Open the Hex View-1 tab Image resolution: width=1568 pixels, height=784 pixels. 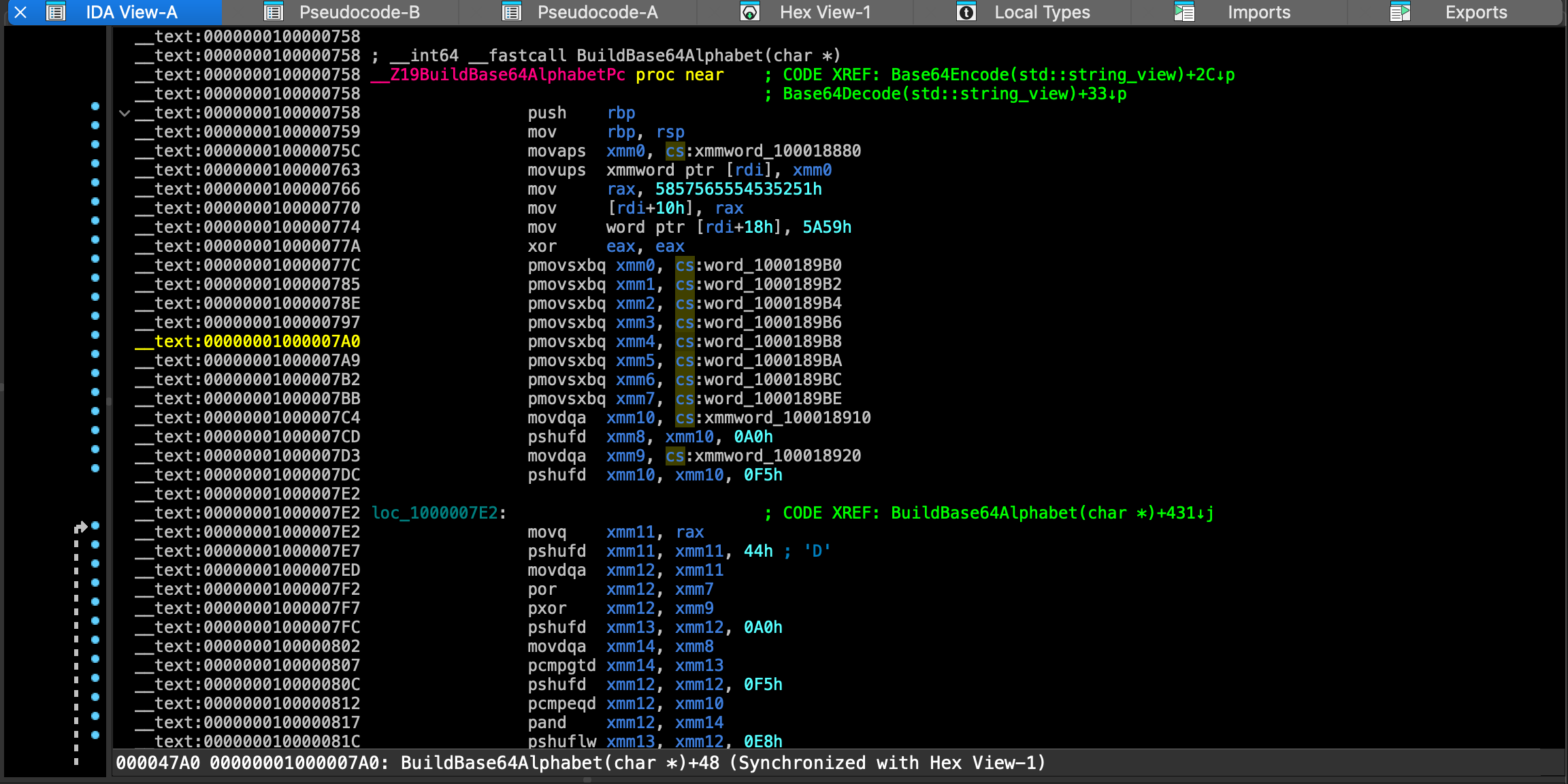pos(825,12)
